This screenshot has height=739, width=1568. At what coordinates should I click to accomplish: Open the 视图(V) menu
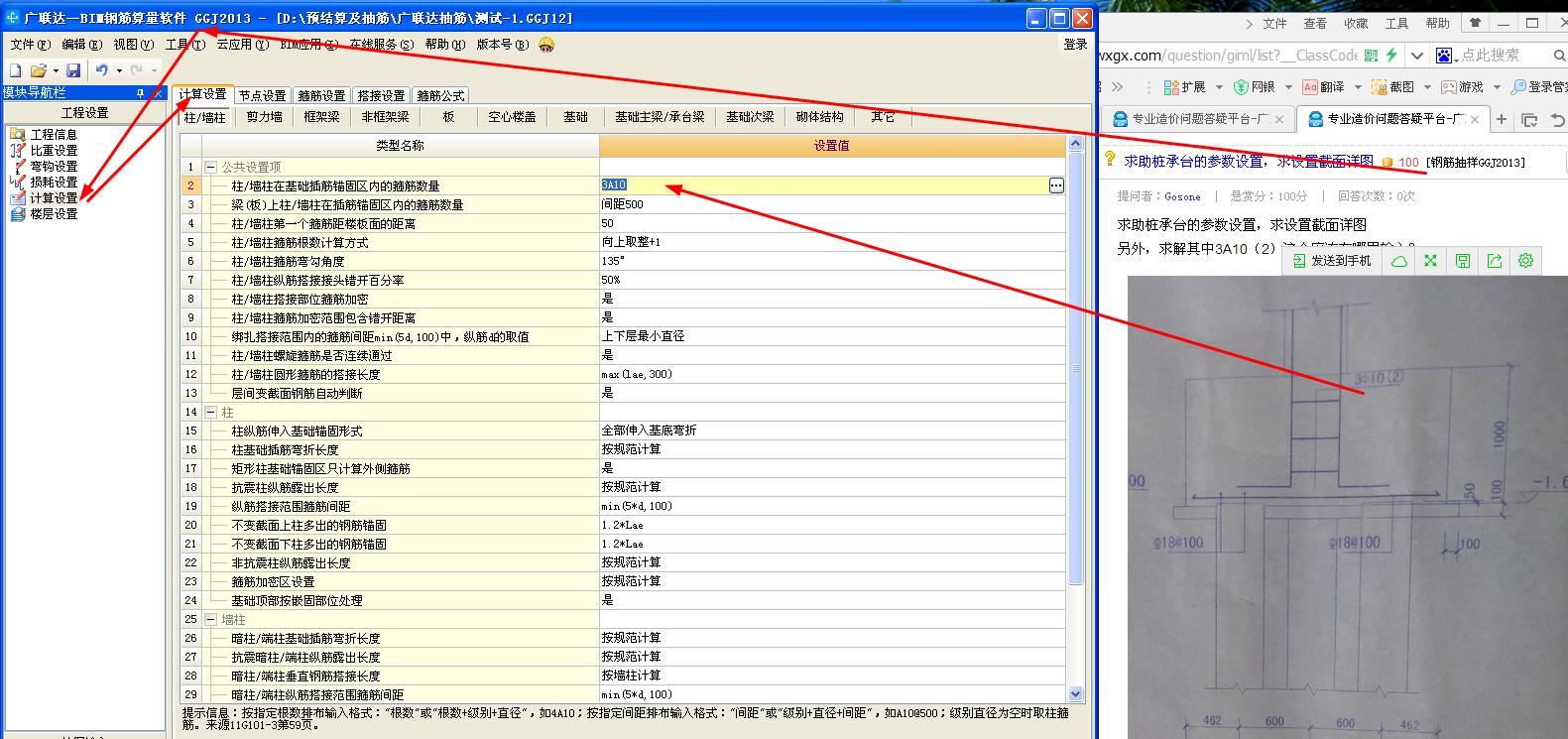pos(133,45)
